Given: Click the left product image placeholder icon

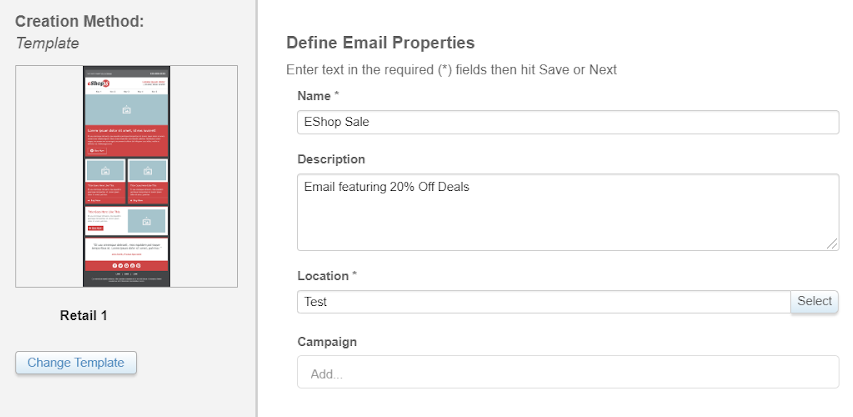Looking at the screenshot, I should tap(105, 171).
